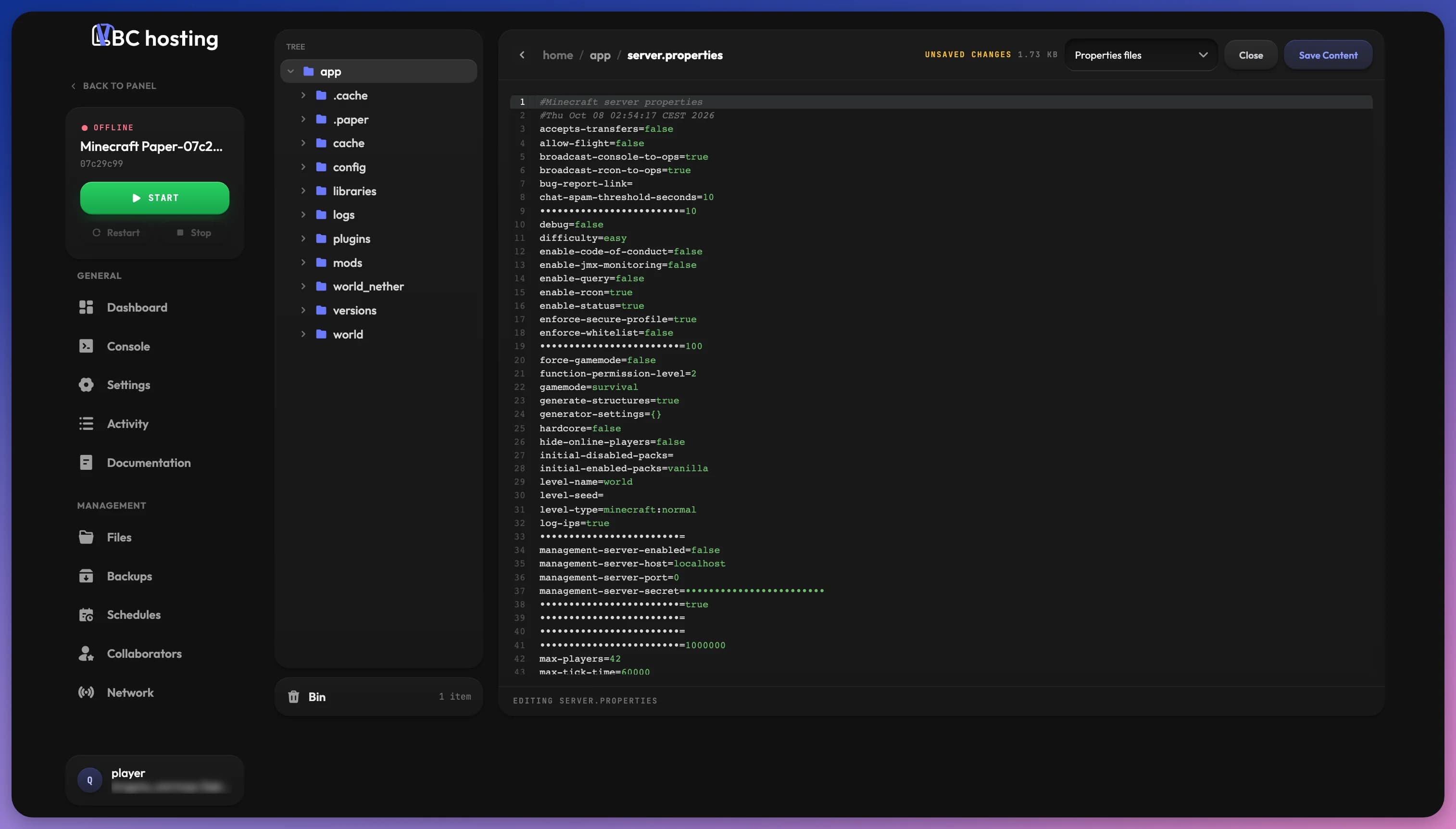Open the Properties files language dropdown
This screenshot has width=1456, height=829.
pos(1141,55)
